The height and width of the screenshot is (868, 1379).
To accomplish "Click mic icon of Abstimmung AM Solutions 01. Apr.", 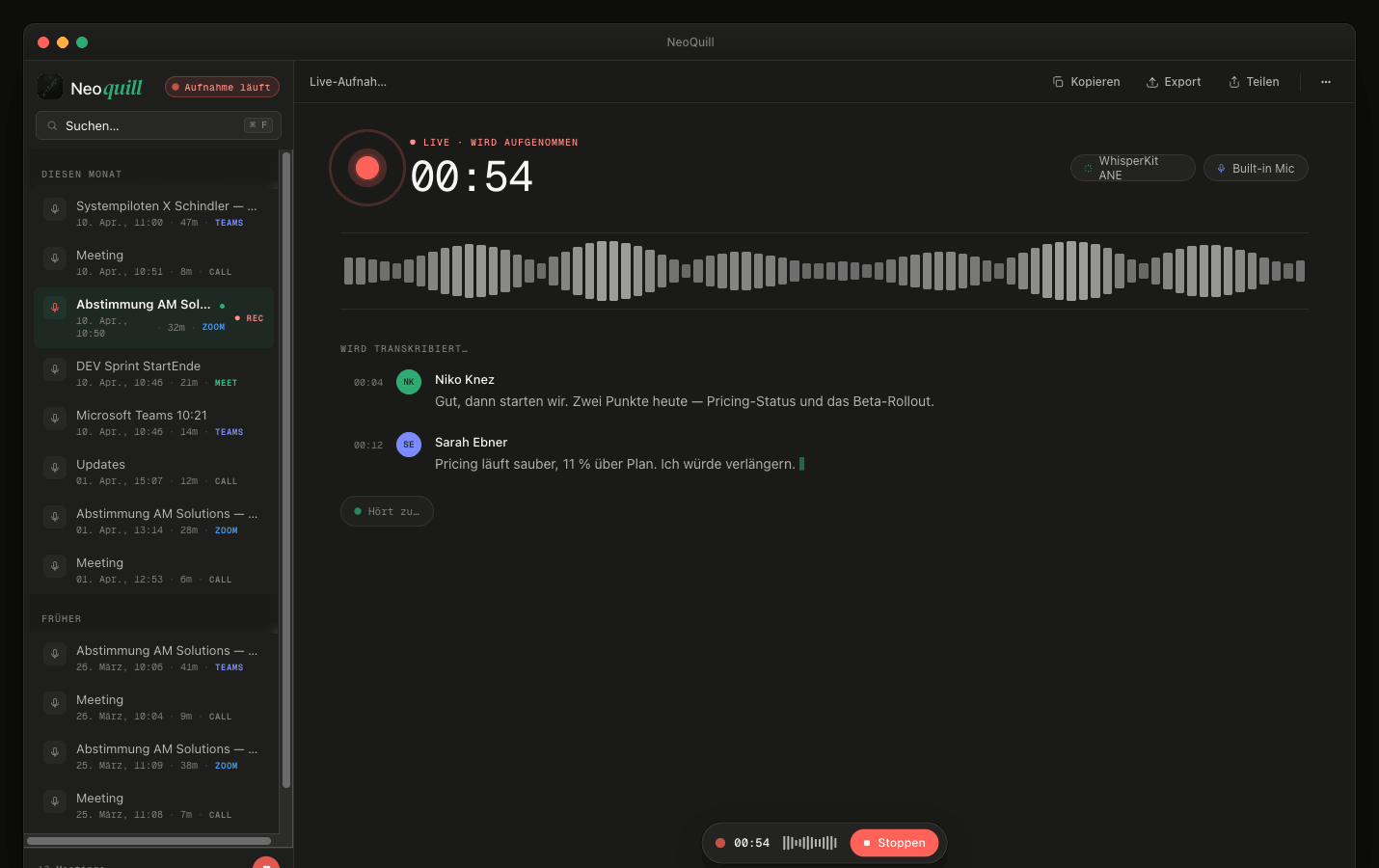I will coord(55,516).
